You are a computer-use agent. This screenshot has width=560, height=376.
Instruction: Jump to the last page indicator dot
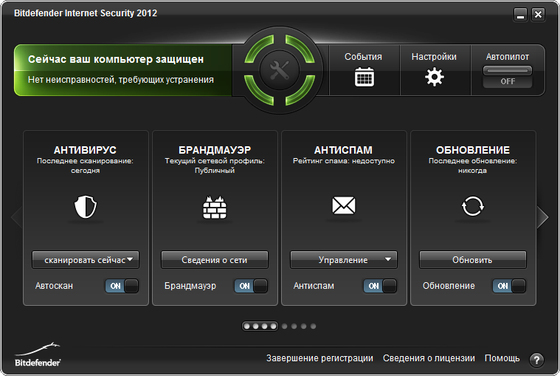313,326
